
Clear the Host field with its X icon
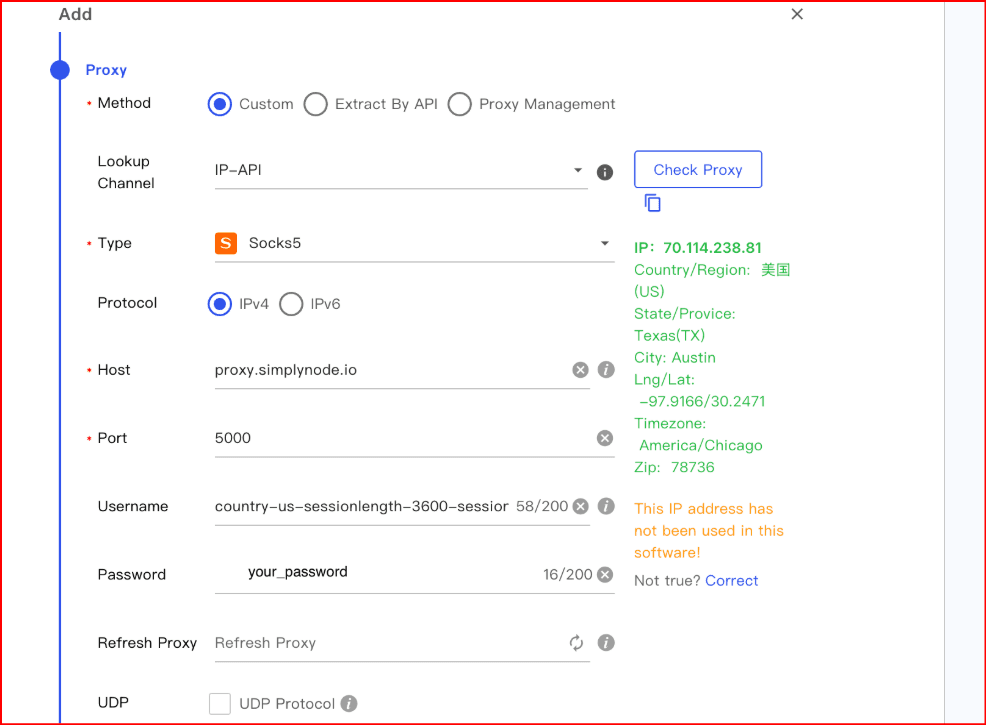(580, 370)
